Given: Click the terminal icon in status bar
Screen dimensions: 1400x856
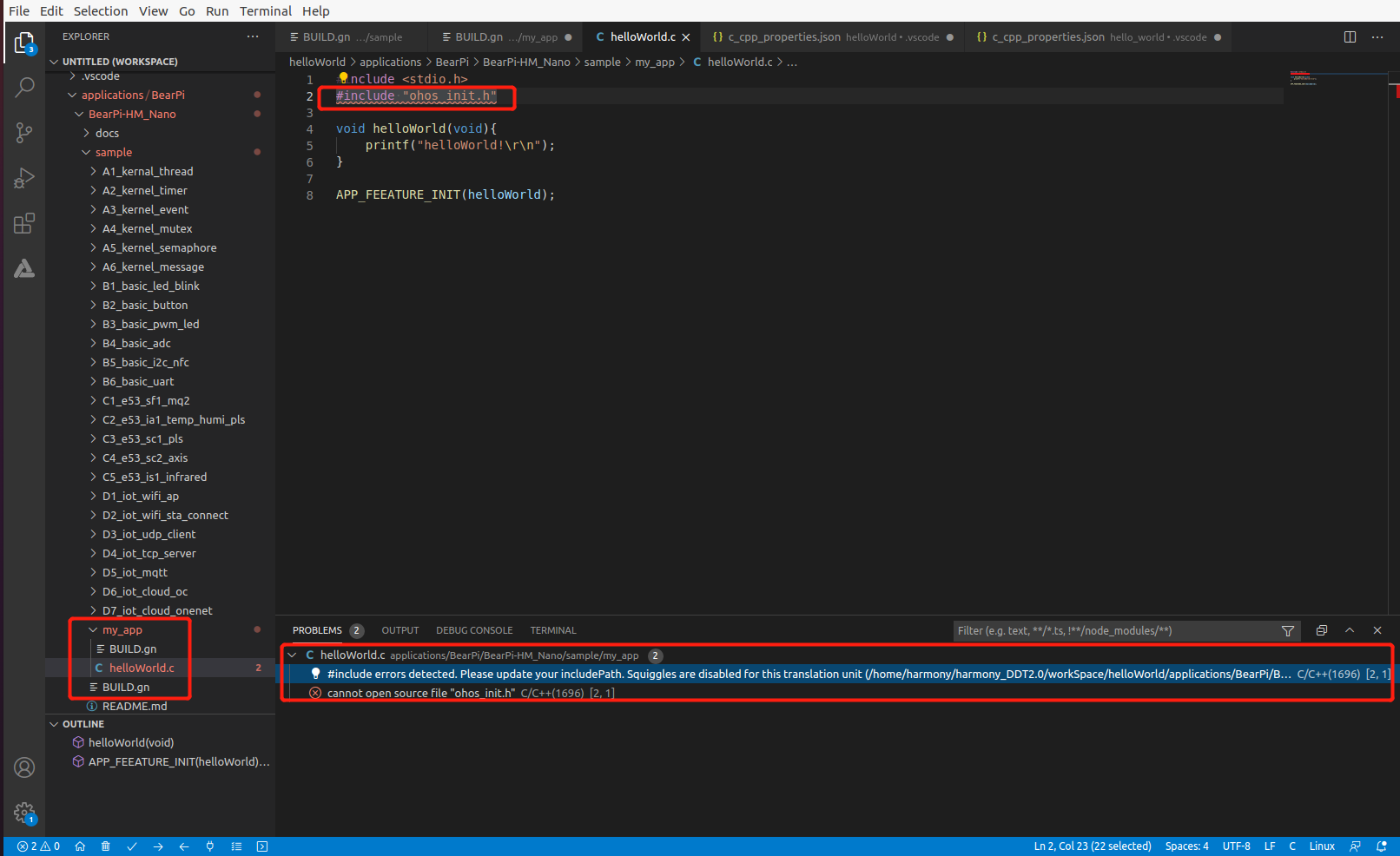Looking at the screenshot, I should tap(262, 846).
